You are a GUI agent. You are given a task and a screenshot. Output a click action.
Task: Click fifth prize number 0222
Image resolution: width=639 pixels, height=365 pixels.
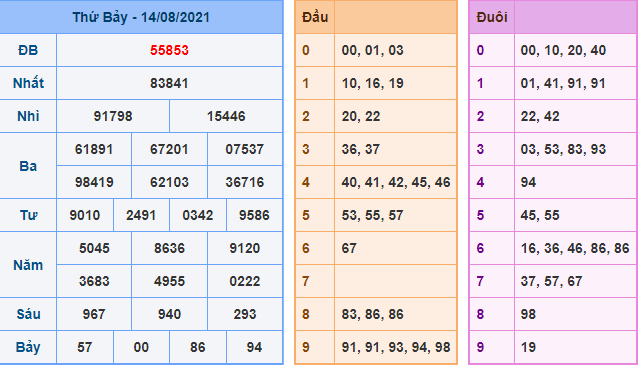point(245,281)
